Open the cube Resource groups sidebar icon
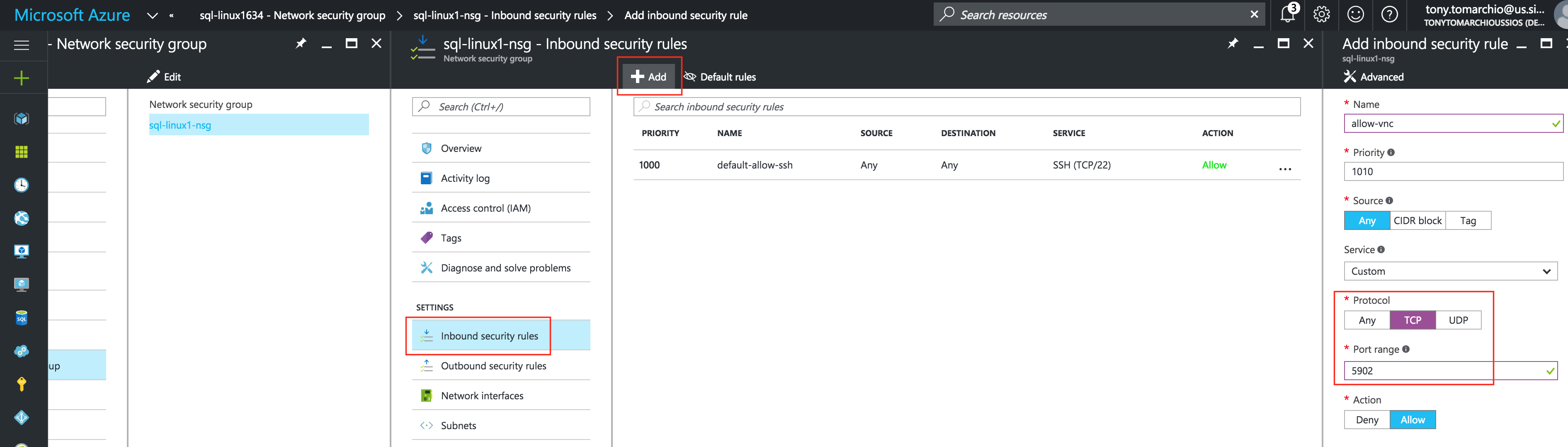 [21, 119]
